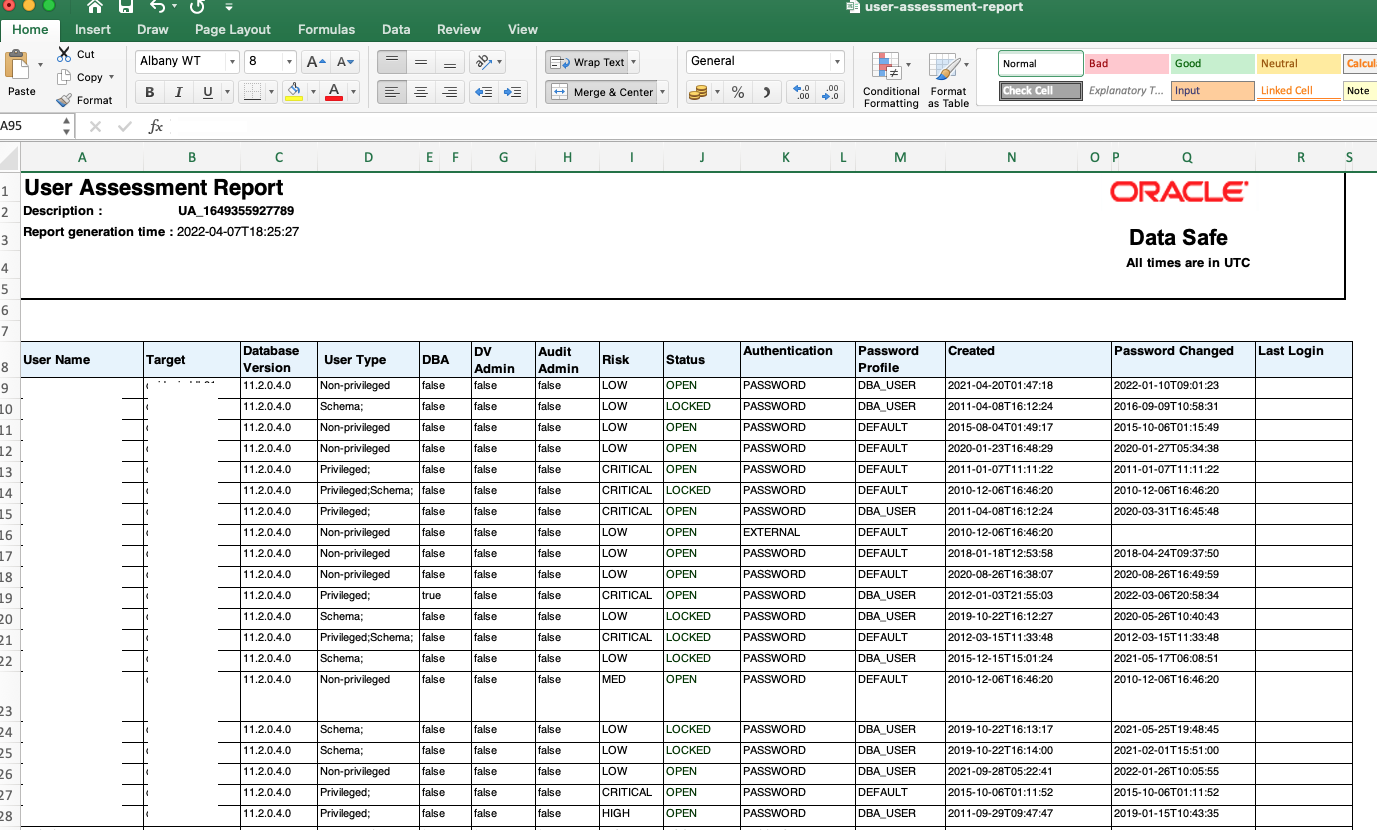Expand the General number format dropdown
This screenshot has height=830, width=1377.
[837, 62]
